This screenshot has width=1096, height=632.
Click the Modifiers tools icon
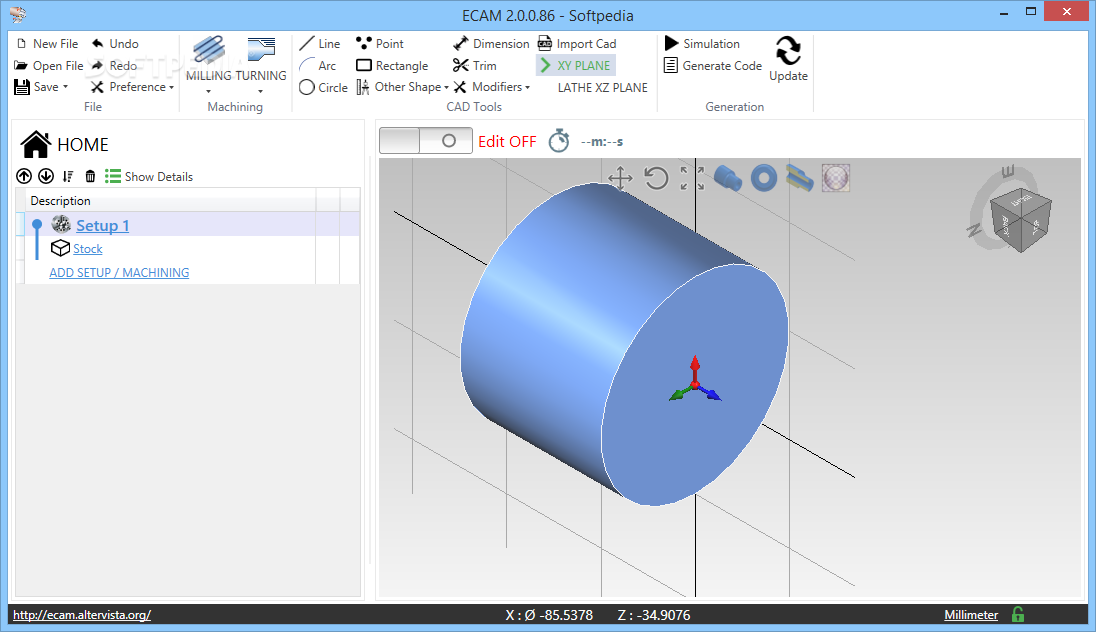tap(460, 87)
